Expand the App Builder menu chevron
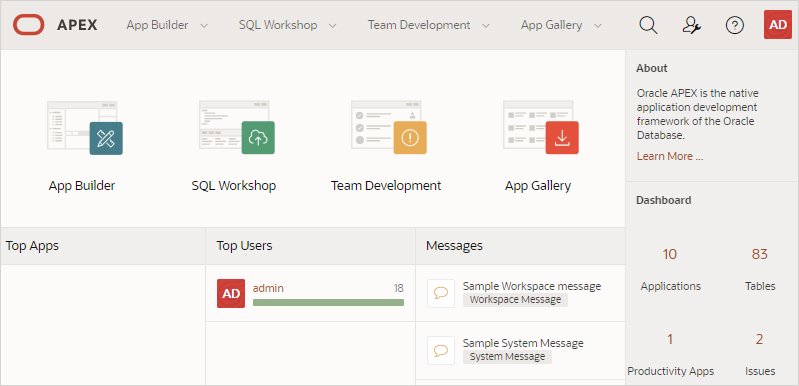 point(204,25)
